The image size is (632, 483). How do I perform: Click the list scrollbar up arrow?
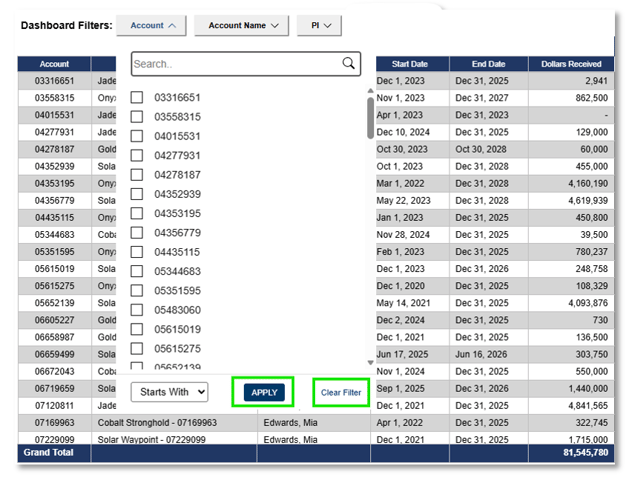pyautogui.click(x=370, y=91)
